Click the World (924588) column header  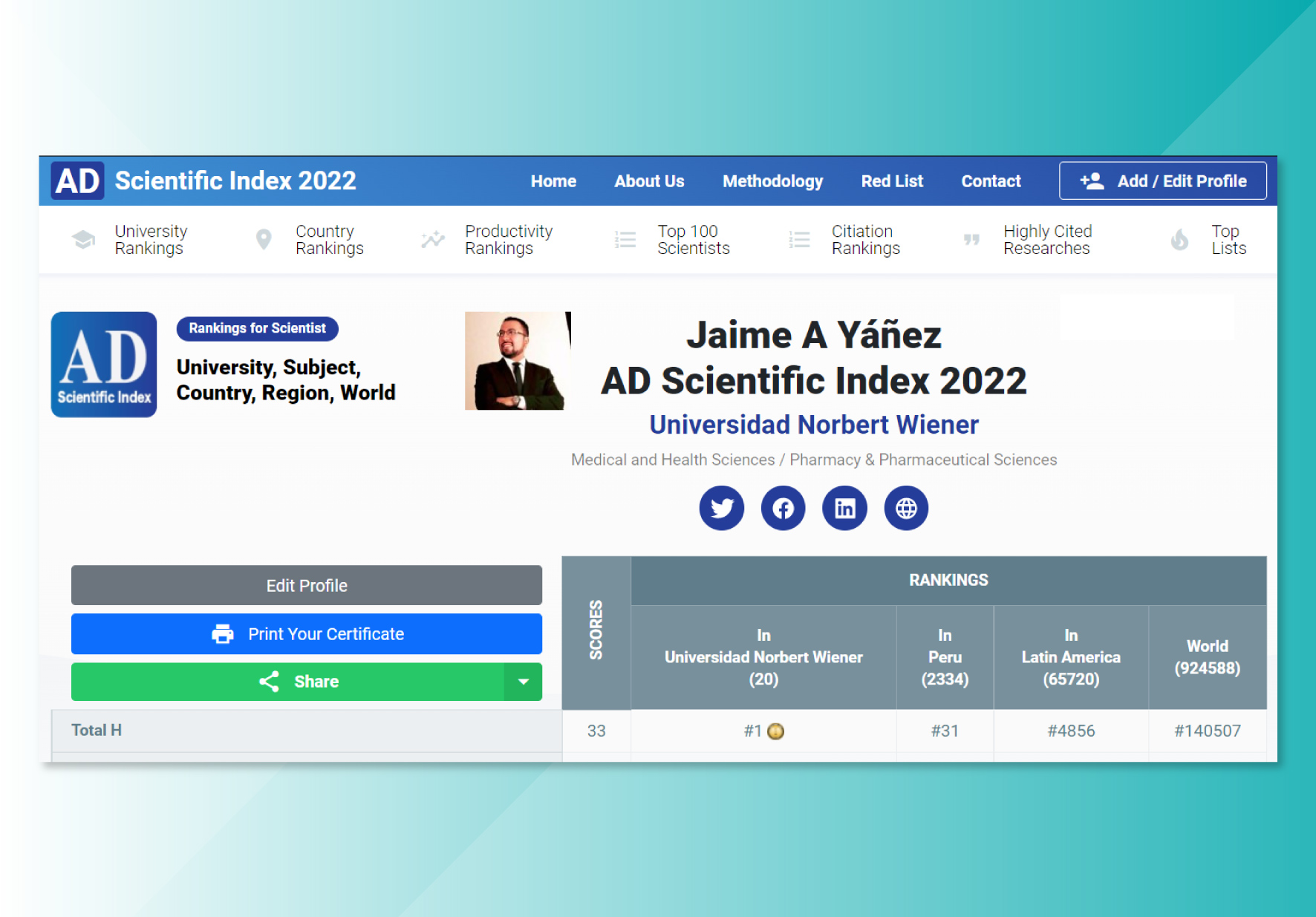click(1208, 657)
